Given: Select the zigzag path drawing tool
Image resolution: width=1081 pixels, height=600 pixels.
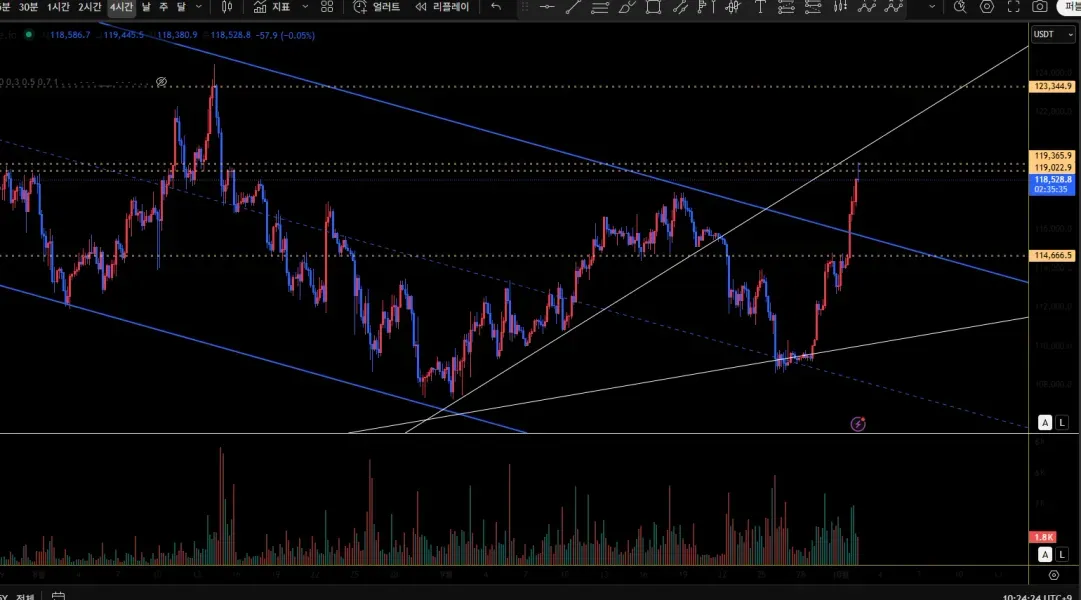Looking at the screenshot, I should pyautogui.click(x=867, y=7).
